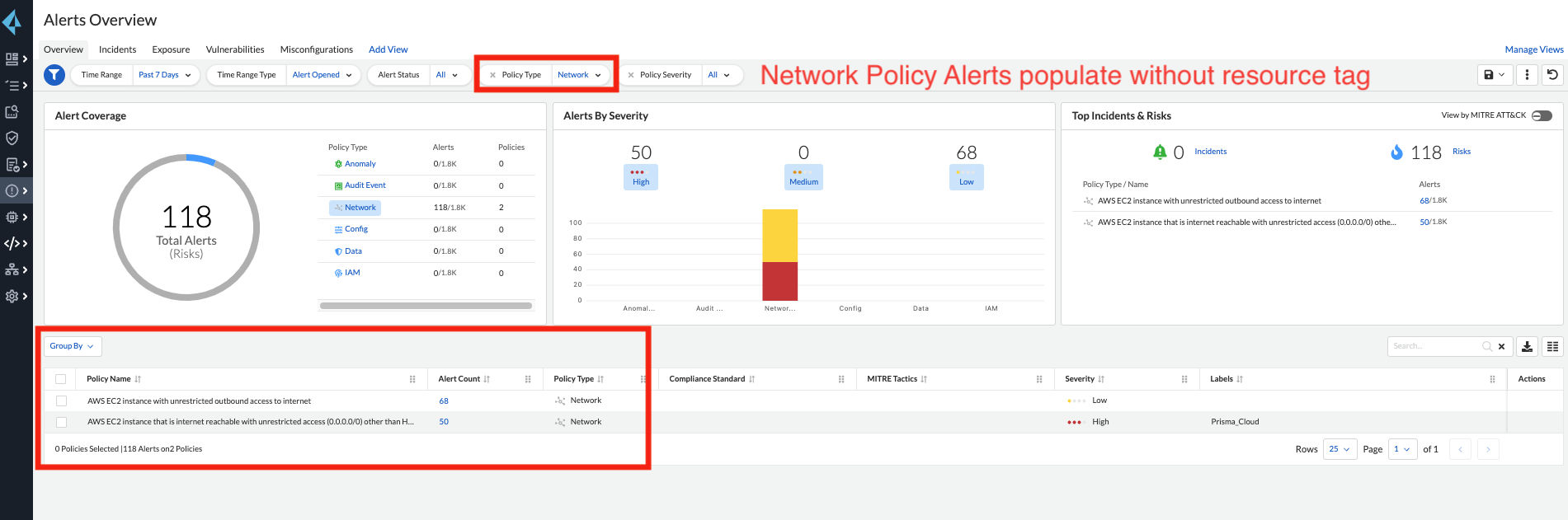Open the Page number 1 dropdown
Screen dimensions: 1568x520
[1402, 449]
